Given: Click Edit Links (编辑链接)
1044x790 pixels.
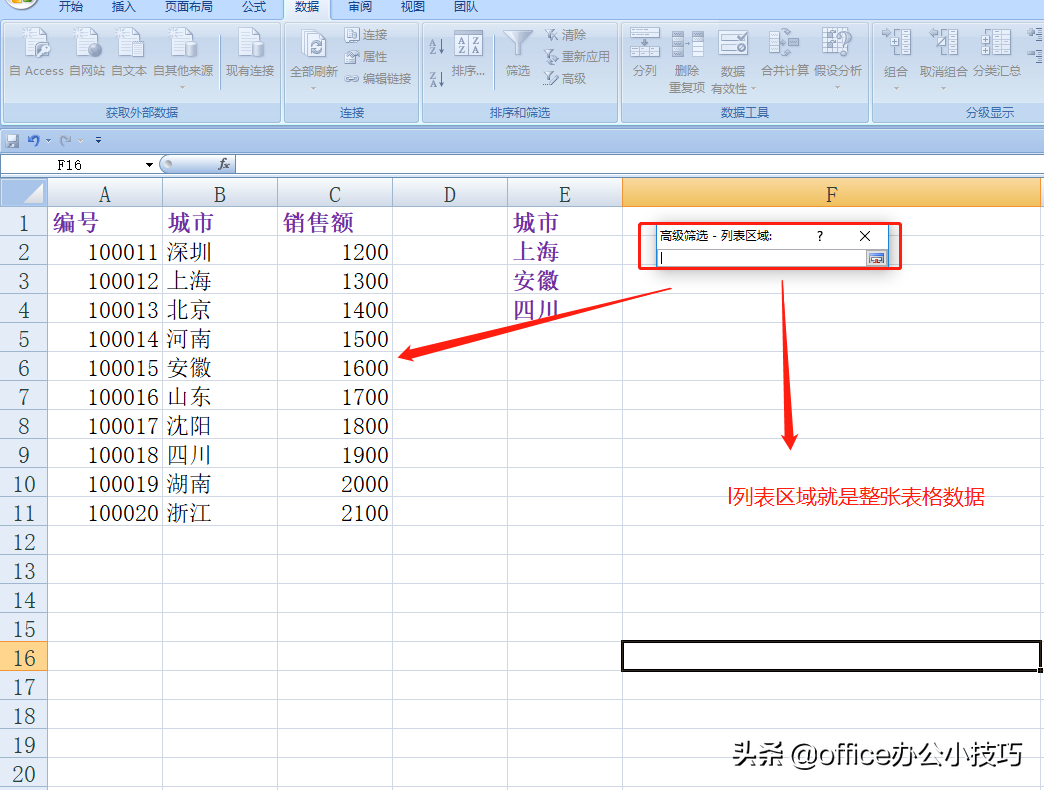Looking at the screenshot, I should (x=378, y=79).
